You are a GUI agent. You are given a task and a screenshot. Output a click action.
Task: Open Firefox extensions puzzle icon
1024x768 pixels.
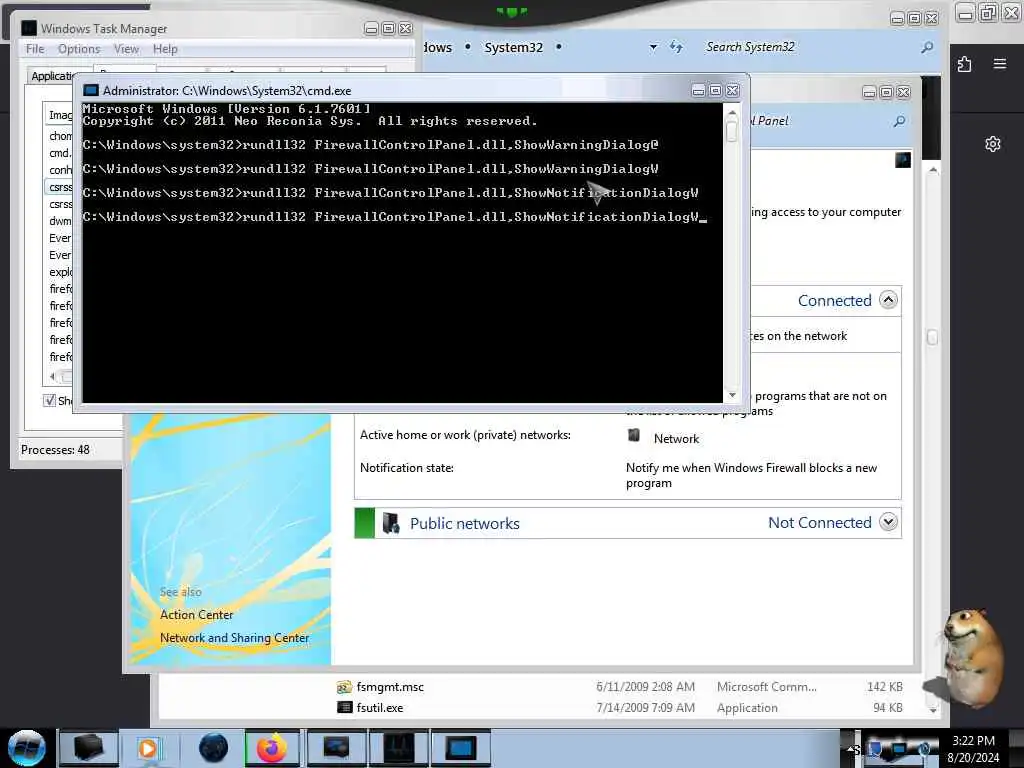965,64
